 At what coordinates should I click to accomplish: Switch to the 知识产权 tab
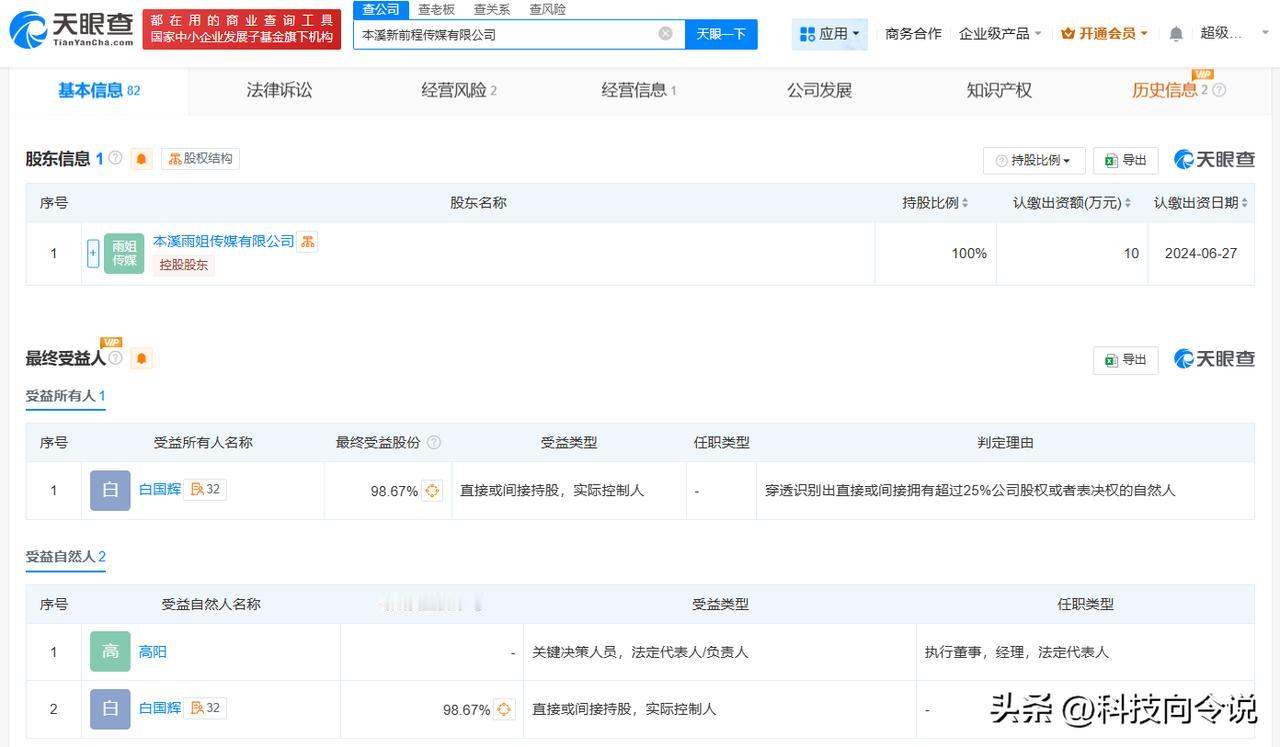coord(999,90)
